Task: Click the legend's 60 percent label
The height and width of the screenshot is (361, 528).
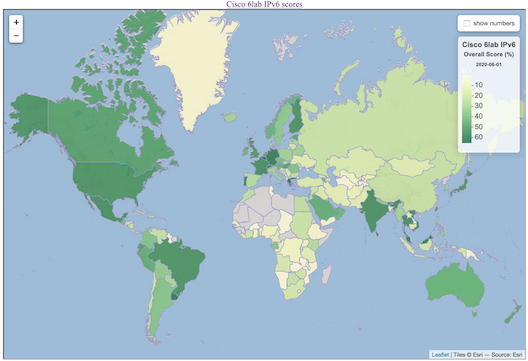Action: 478,137
